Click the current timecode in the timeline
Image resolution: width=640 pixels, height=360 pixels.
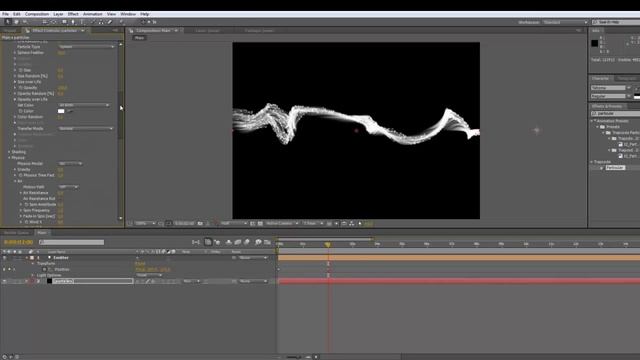(18, 242)
